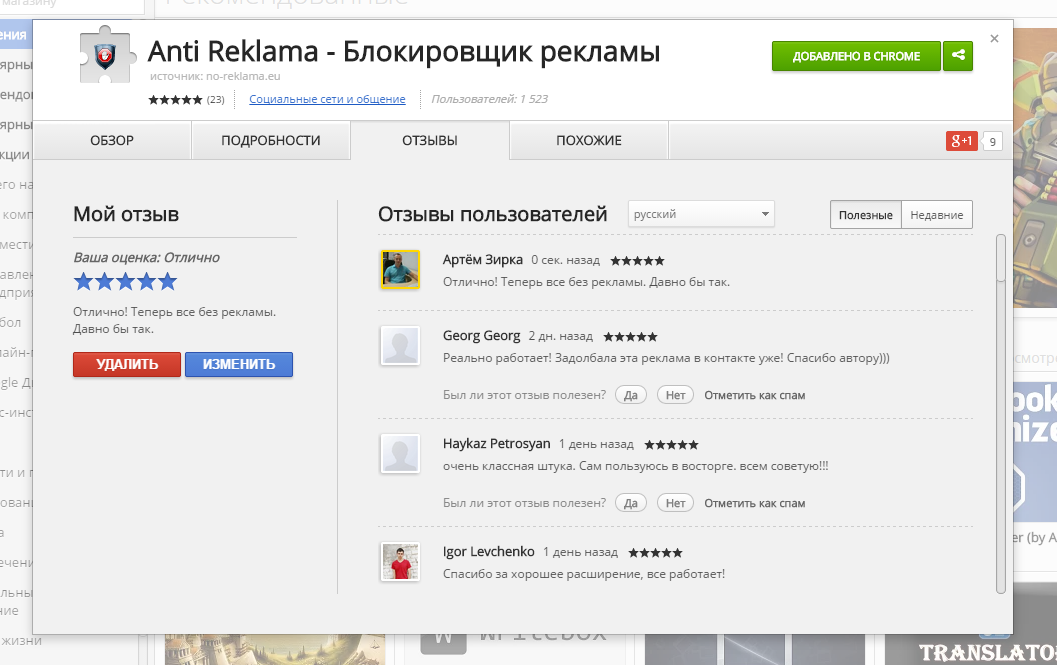This screenshot has height=665, width=1057.
Task: Open Артём Зирка's profile name
Action: [x=483, y=260]
